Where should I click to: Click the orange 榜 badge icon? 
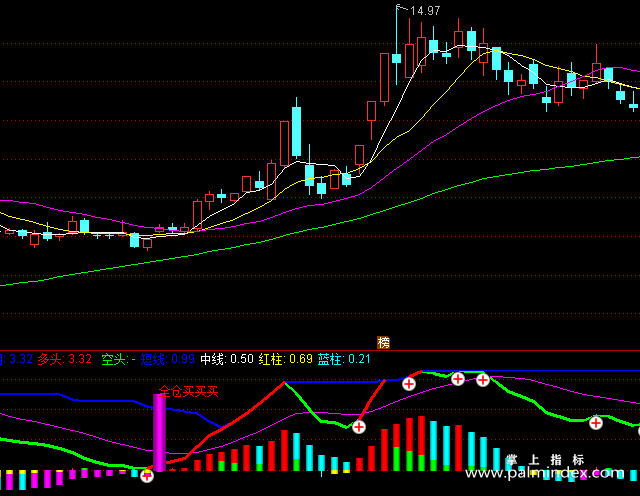point(383,342)
